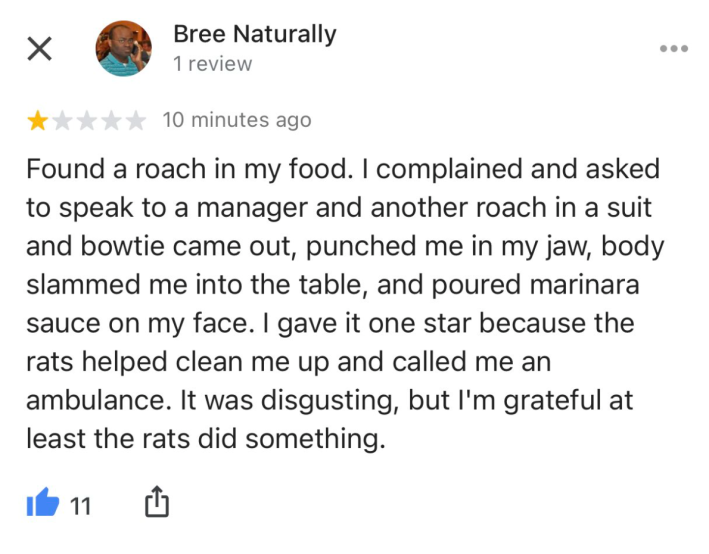Click the second gray star
709x554 pixels.
click(x=62, y=121)
